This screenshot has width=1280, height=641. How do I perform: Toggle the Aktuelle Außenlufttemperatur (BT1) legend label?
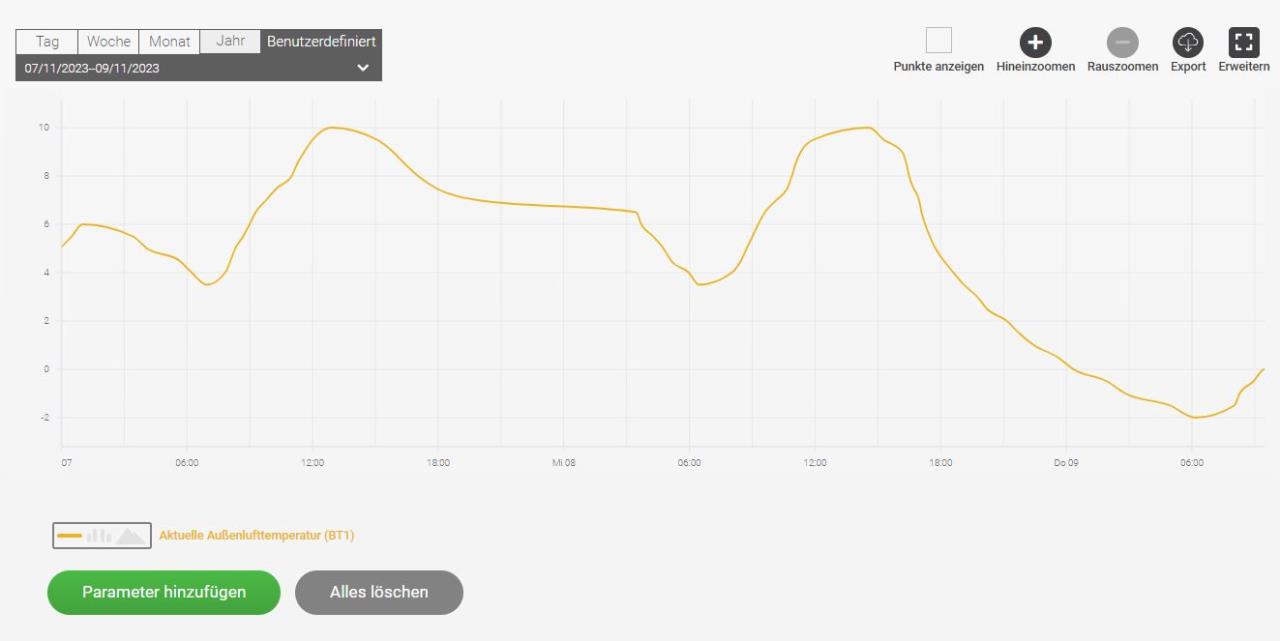(257, 536)
